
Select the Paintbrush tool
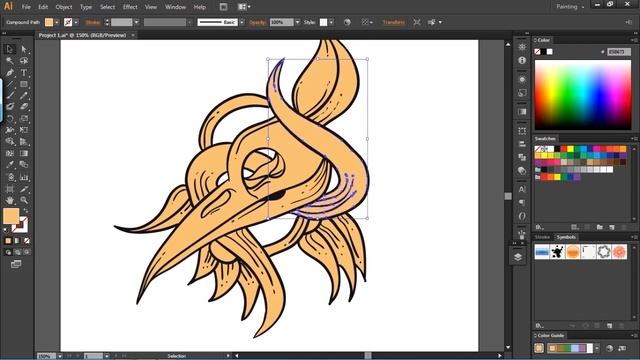(10, 96)
